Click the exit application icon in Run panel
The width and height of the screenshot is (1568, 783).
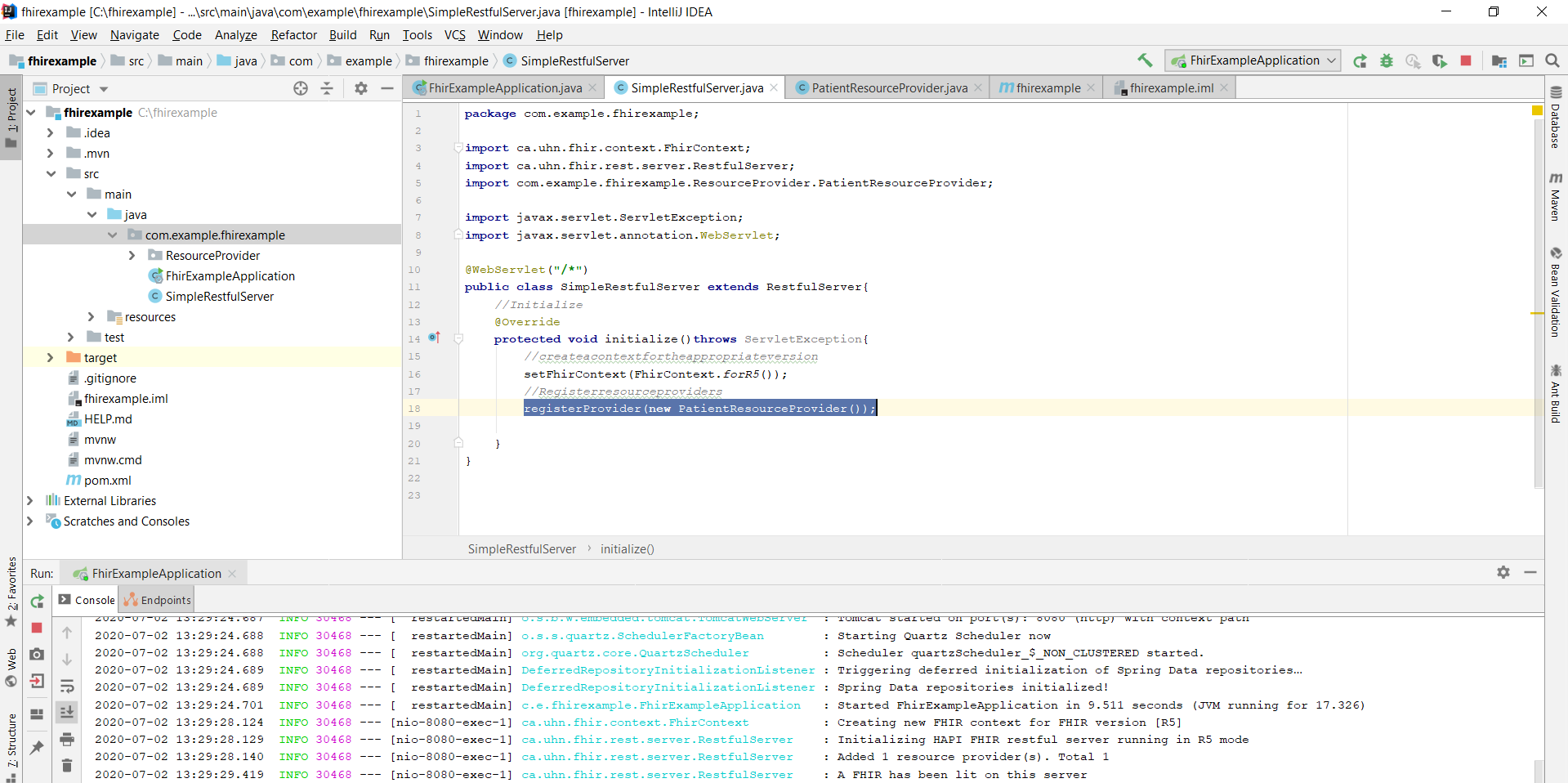(x=37, y=681)
